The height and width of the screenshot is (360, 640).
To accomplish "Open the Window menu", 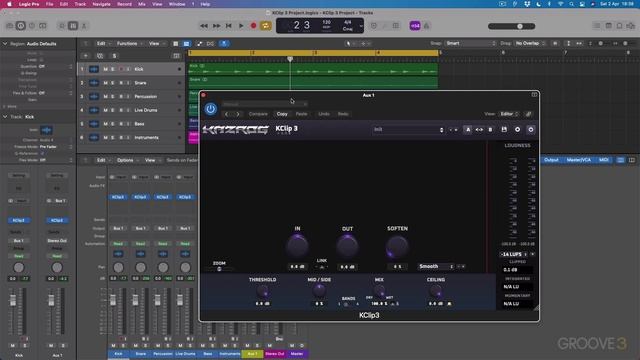I will (x=177, y=4).
